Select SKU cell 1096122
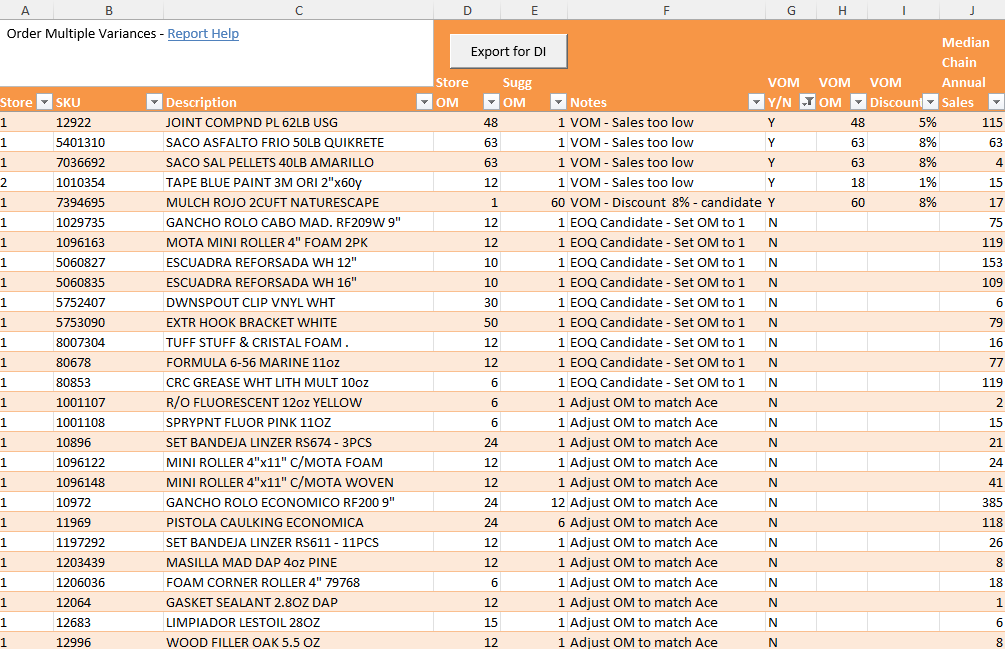This screenshot has height=649, width=1005. [x=108, y=463]
